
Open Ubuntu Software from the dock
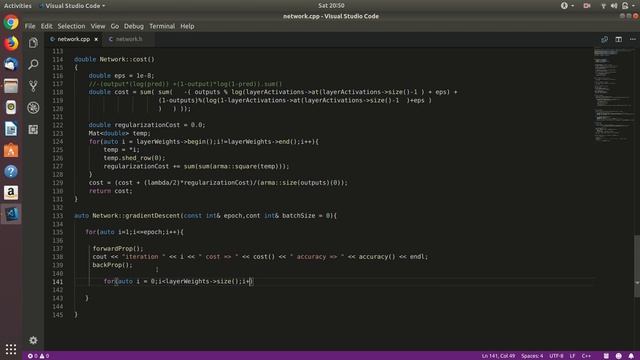11,150
